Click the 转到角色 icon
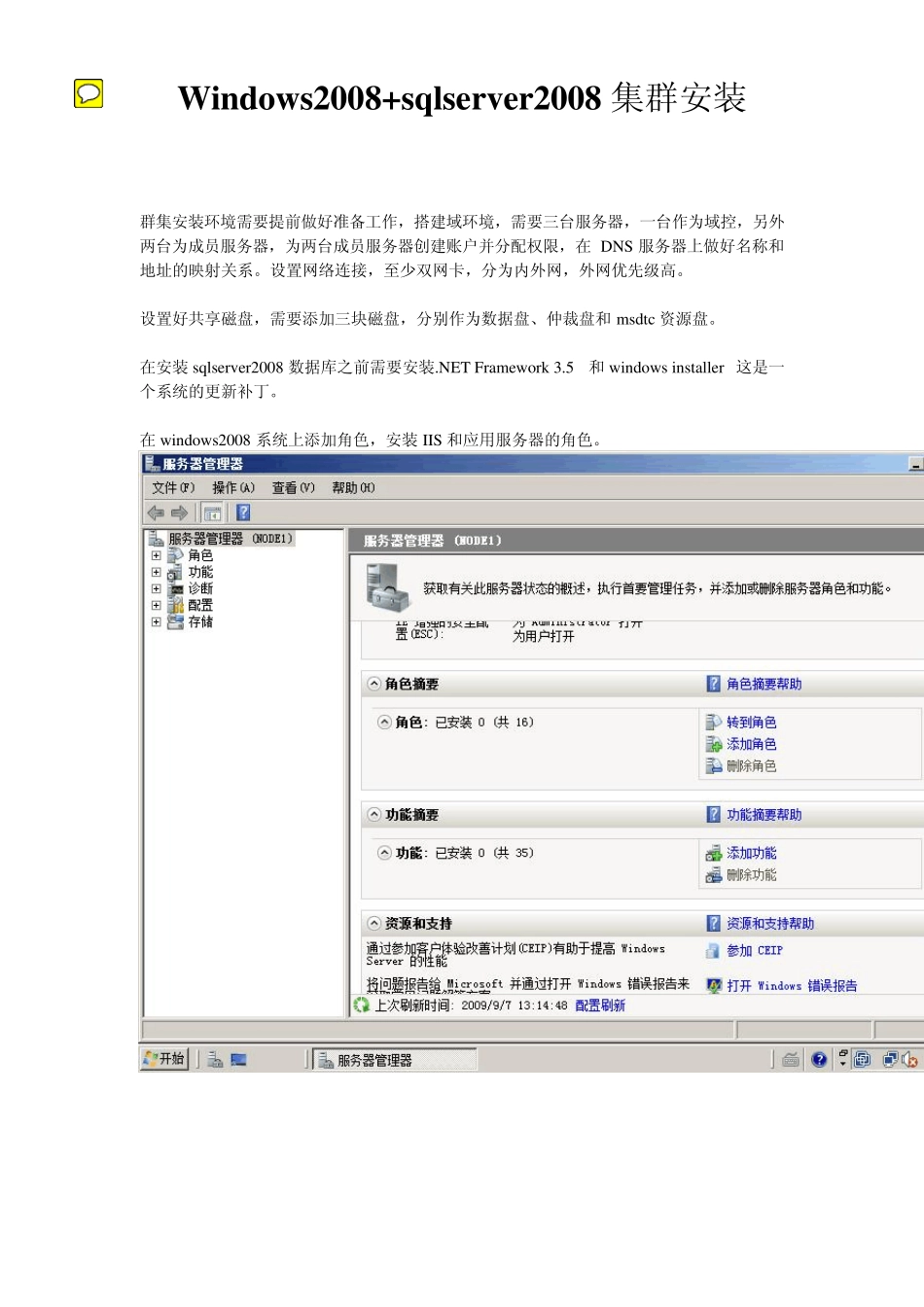 coord(714,722)
